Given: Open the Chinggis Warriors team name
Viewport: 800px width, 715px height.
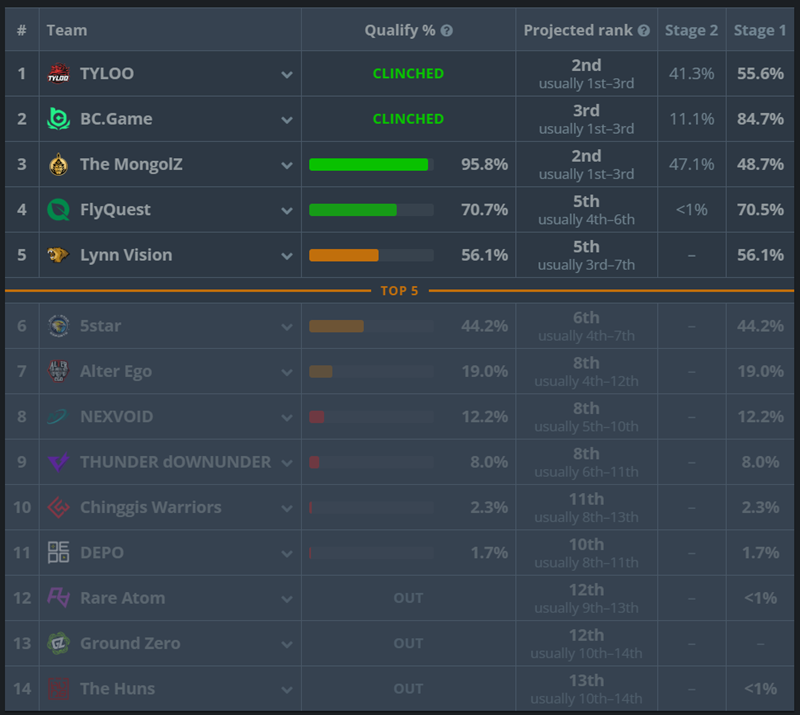Looking at the screenshot, I should coord(151,507).
